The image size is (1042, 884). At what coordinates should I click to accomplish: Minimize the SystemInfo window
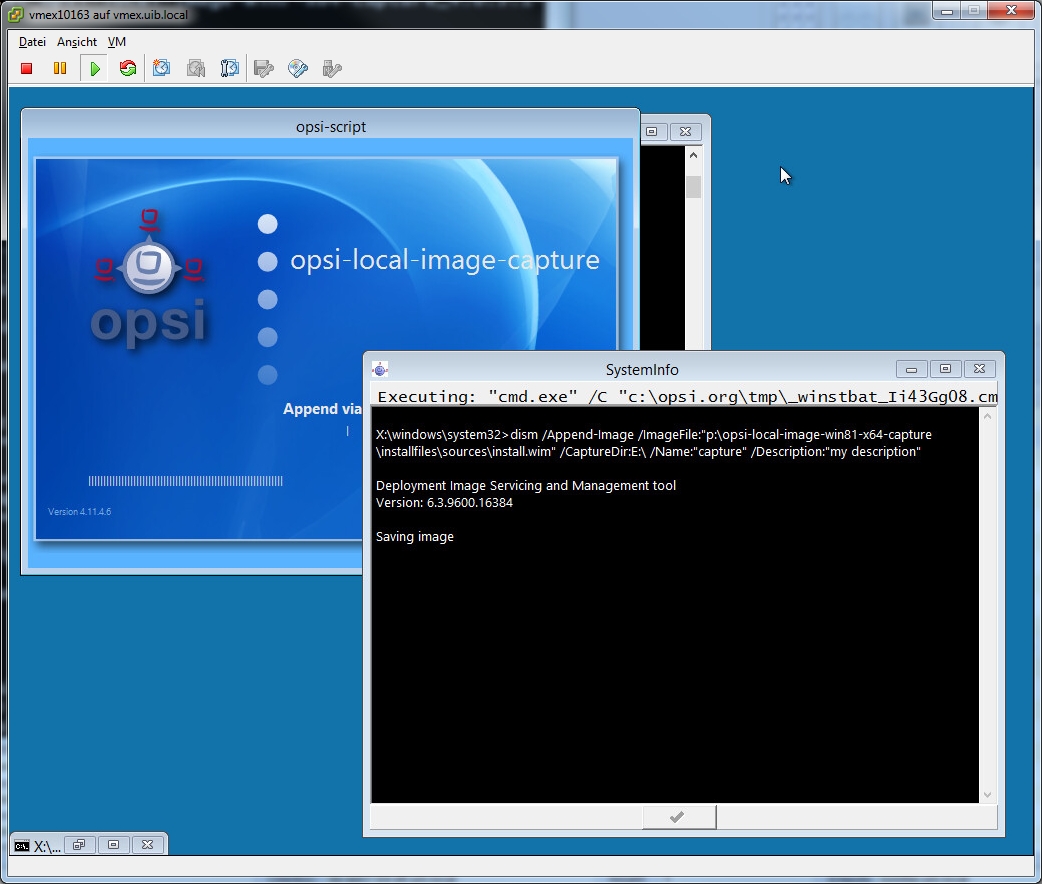pyautogui.click(x=912, y=369)
